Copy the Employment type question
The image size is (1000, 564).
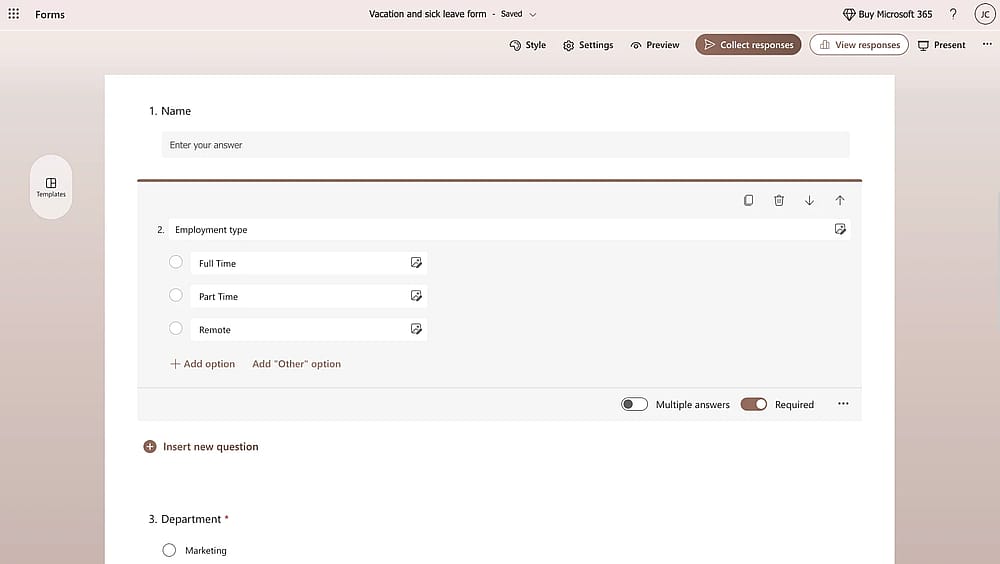[748, 200]
